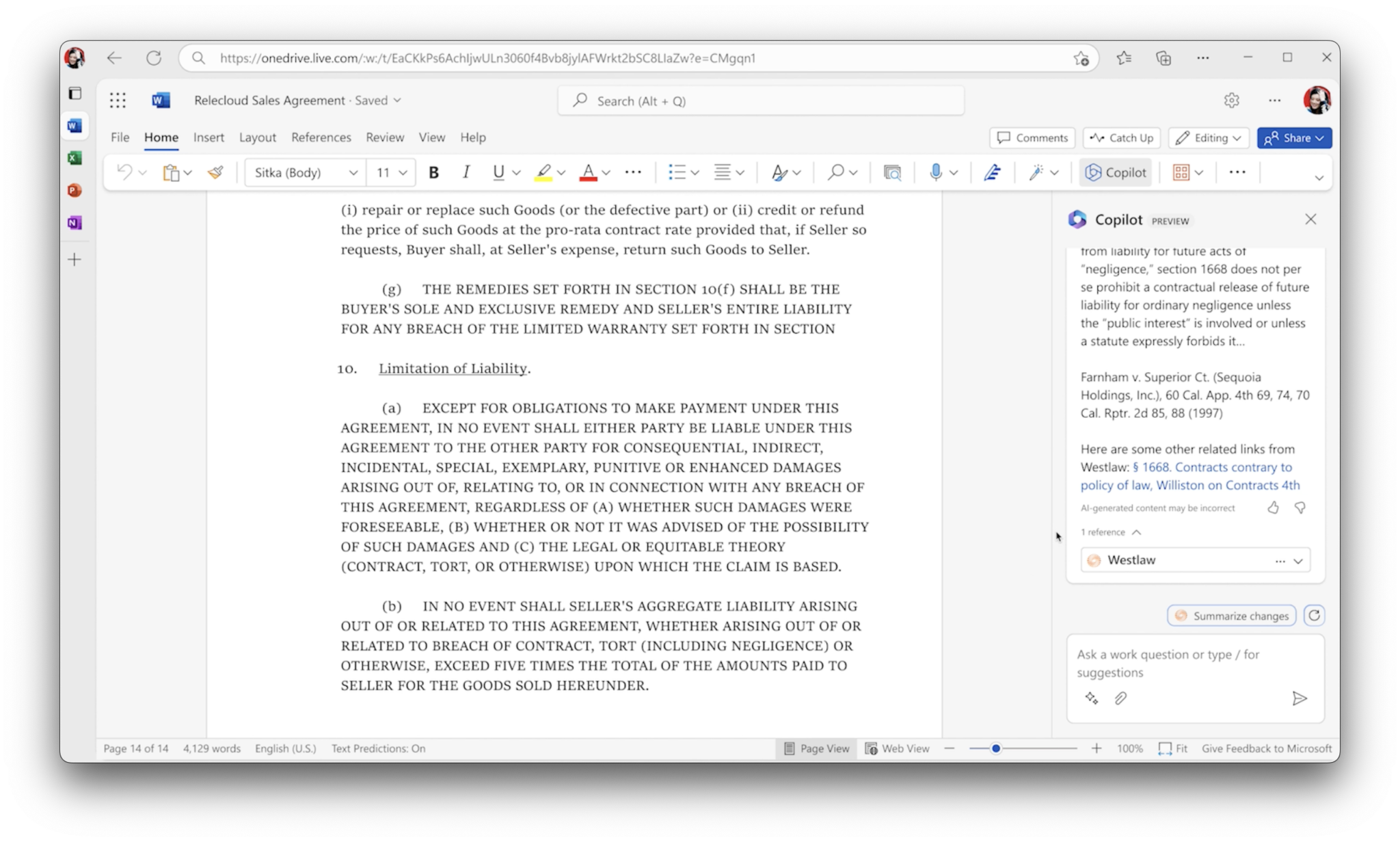Click the bullet list icon
Image resolution: width=1400 pixels, height=842 pixels.
[677, 172]
